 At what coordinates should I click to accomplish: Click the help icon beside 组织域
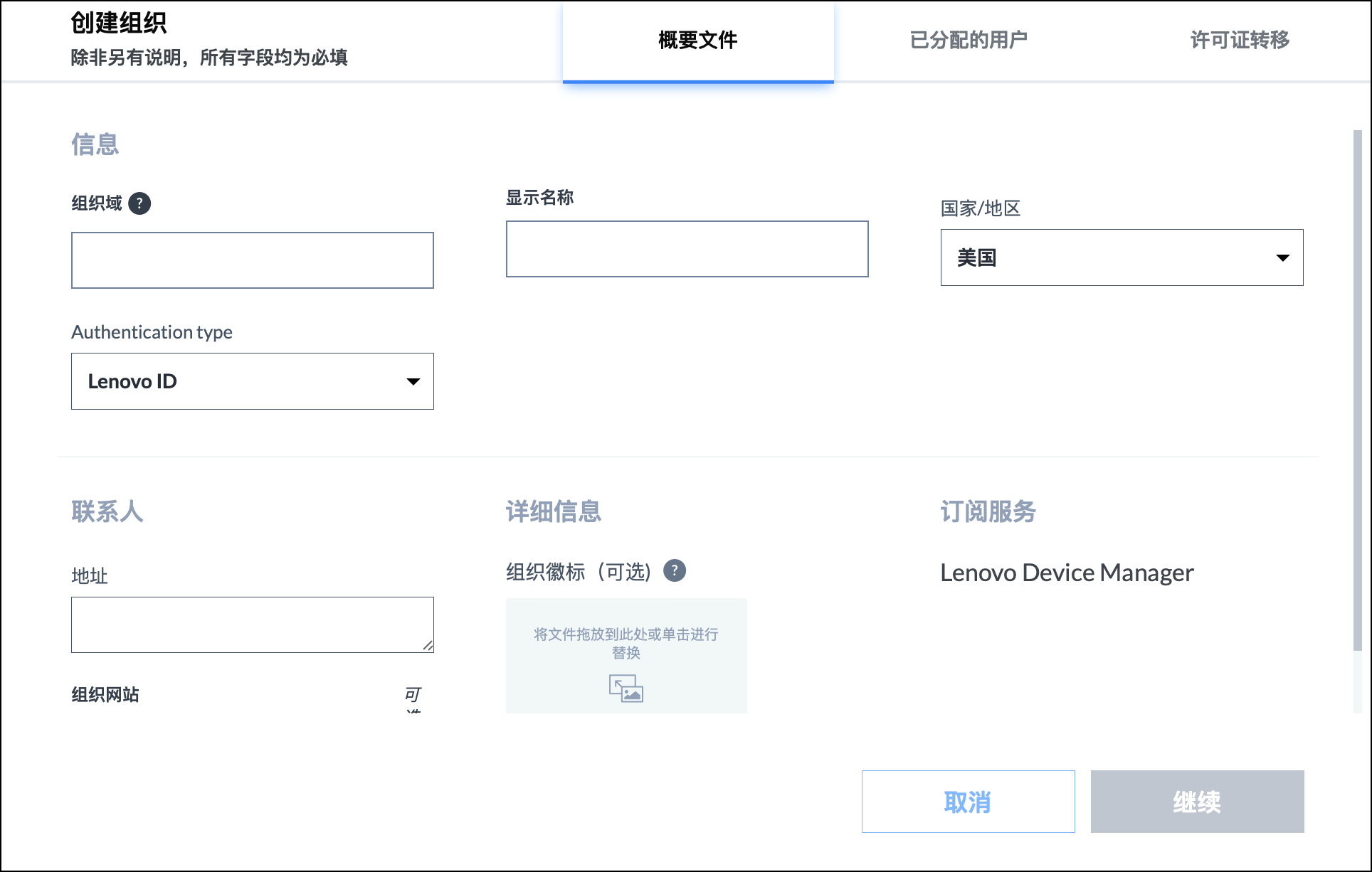point(139,203)
